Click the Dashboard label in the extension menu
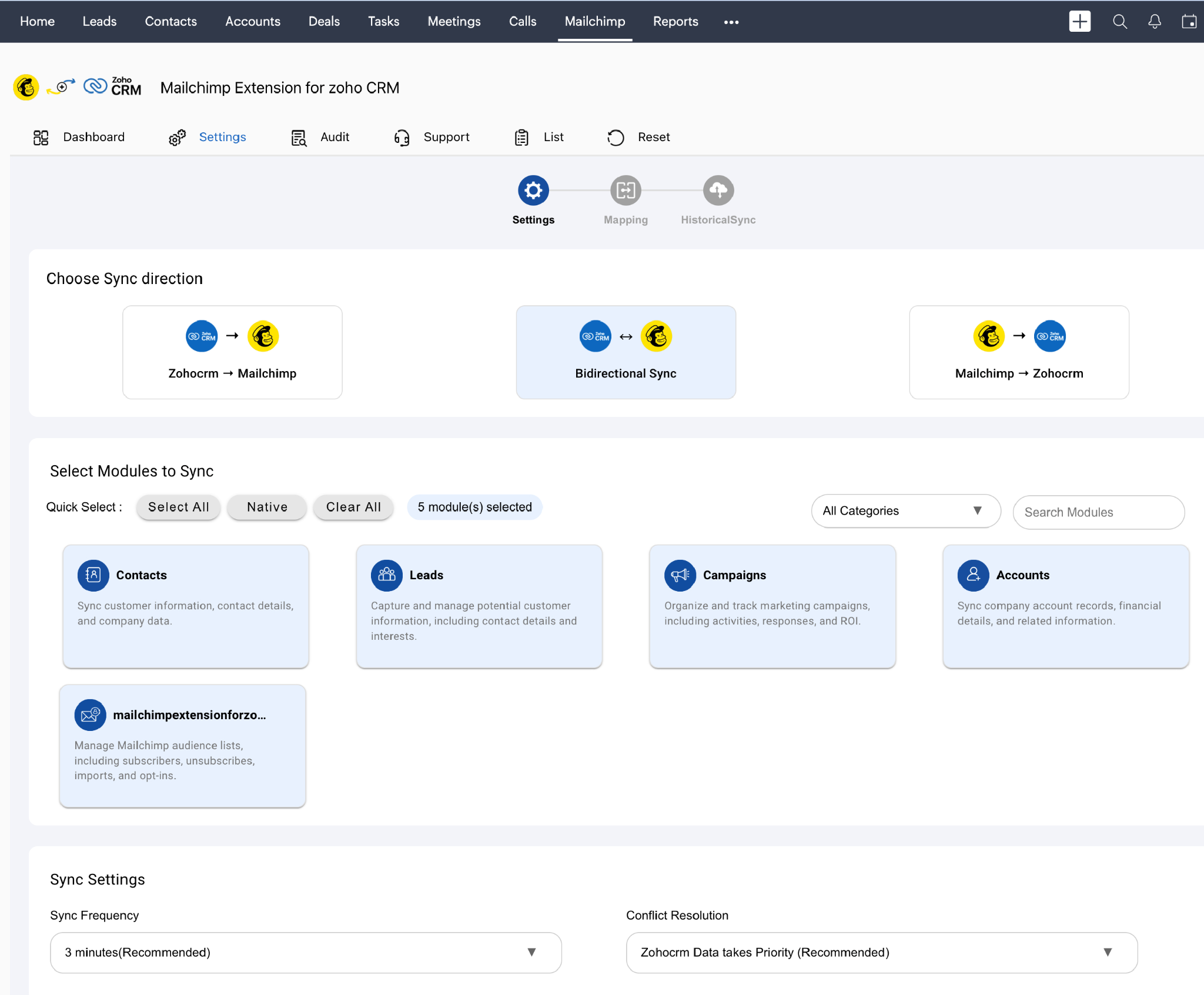This screenshot has height=995, width=1204. [x=94, y=137]
